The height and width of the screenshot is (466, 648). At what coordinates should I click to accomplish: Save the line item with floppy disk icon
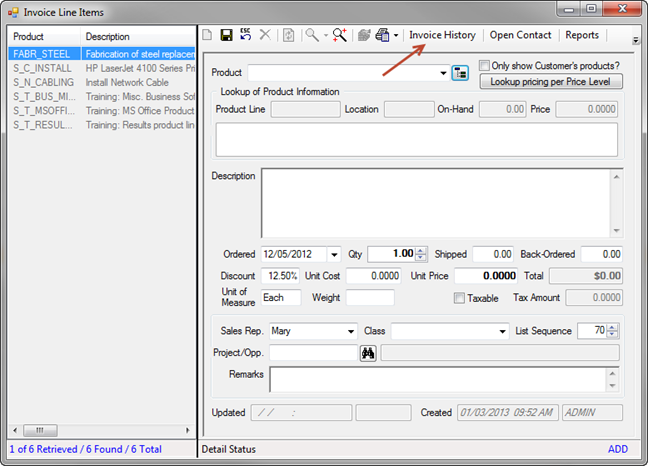226,35
